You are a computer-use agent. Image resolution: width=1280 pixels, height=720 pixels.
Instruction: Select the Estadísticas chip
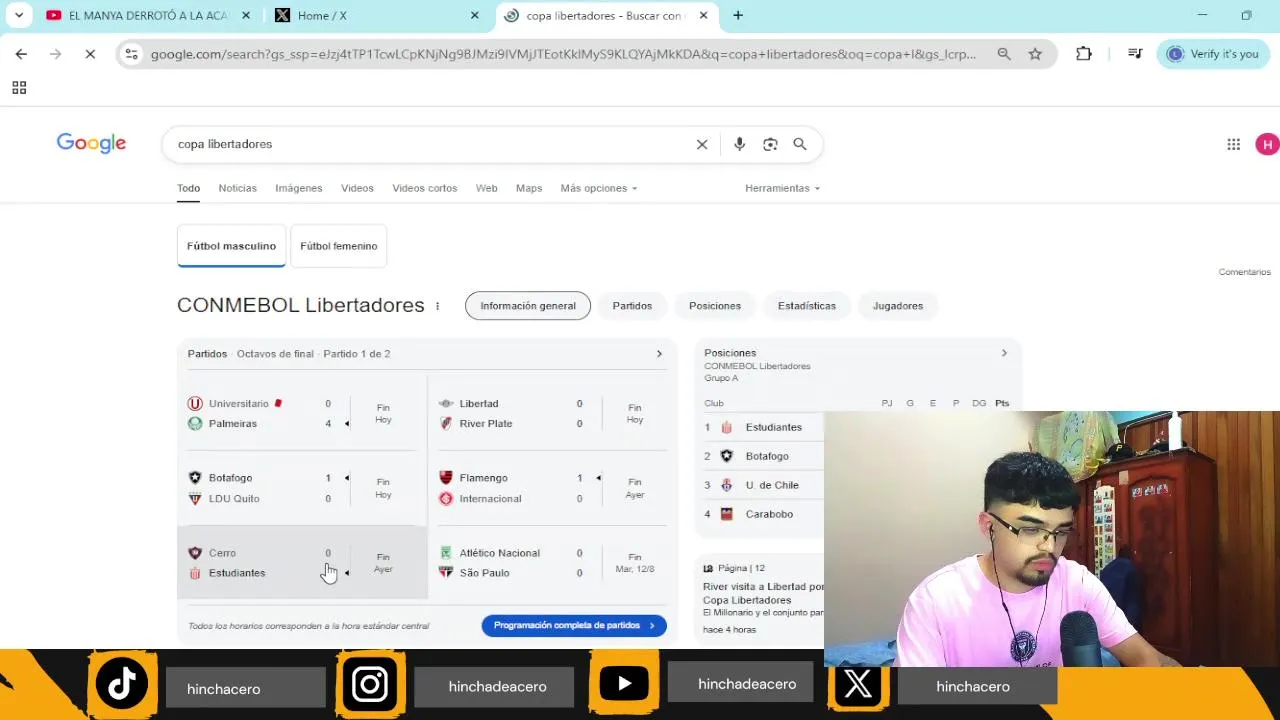[807, 306]
